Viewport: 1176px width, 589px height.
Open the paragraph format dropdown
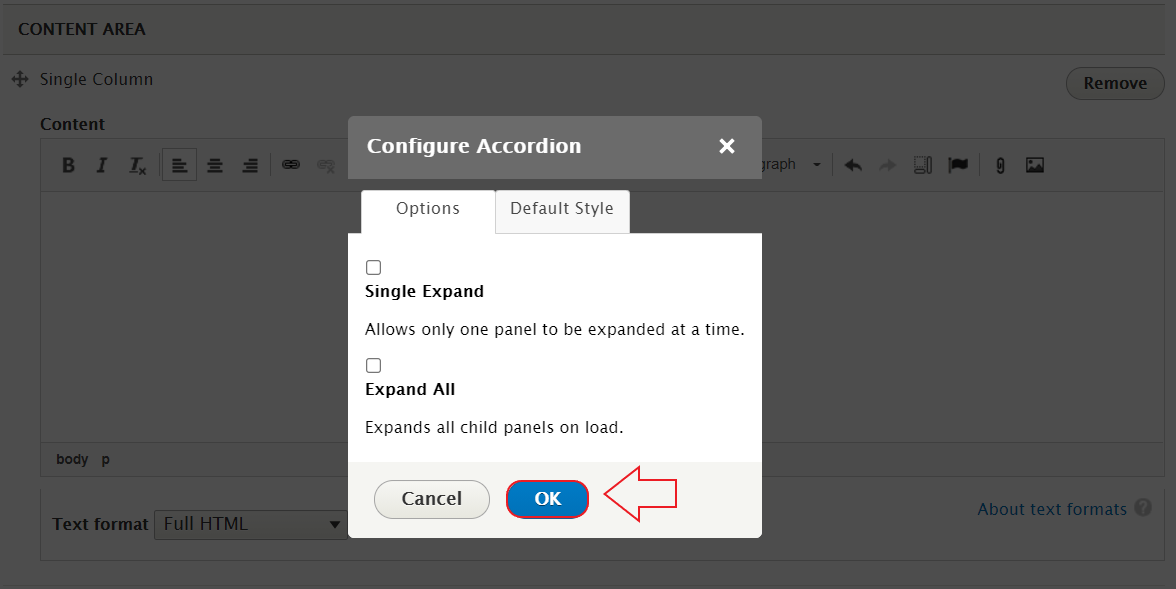coord(795,164)
